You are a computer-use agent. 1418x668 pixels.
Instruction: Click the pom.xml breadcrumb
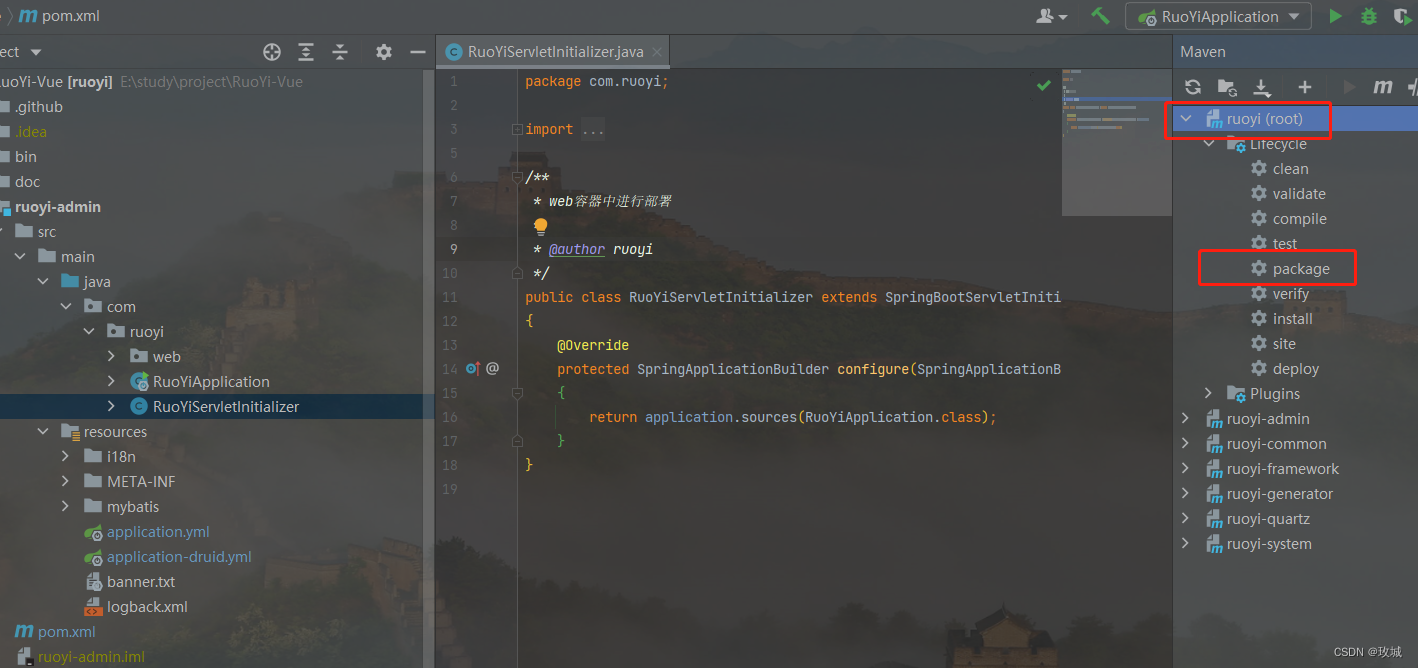pyautogui.click(x=59, y=16)
